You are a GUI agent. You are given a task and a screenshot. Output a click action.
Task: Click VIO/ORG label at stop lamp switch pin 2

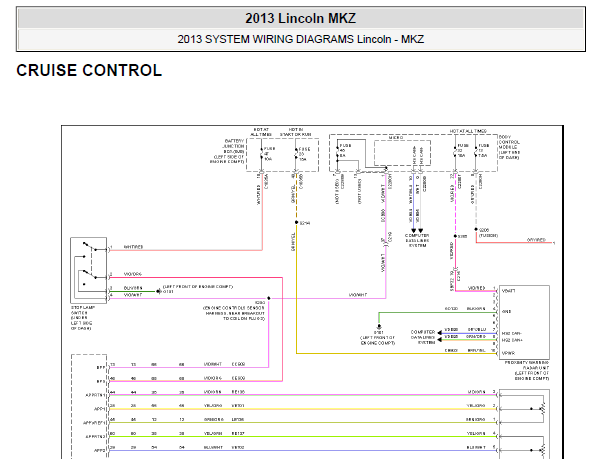click(x=132, y=274)
